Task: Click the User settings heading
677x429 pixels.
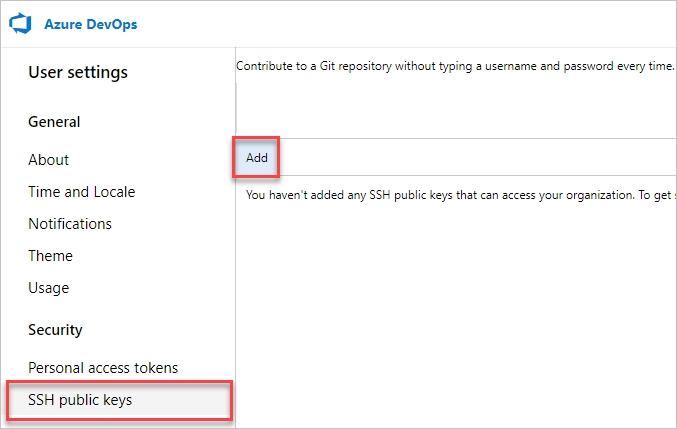Action: point(78,72)
